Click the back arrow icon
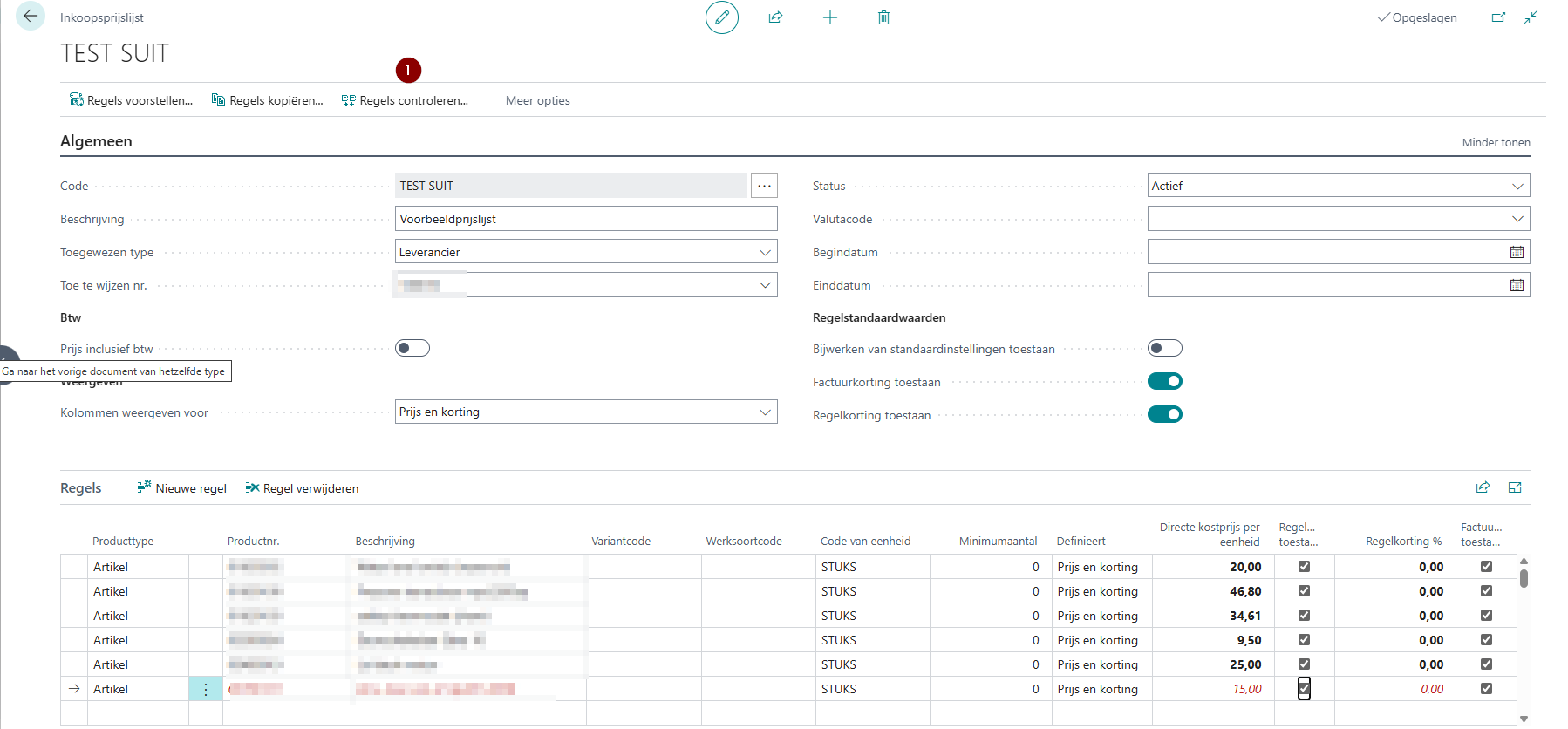The width and height of the screenshot is (1568, 729). point(31,17)
